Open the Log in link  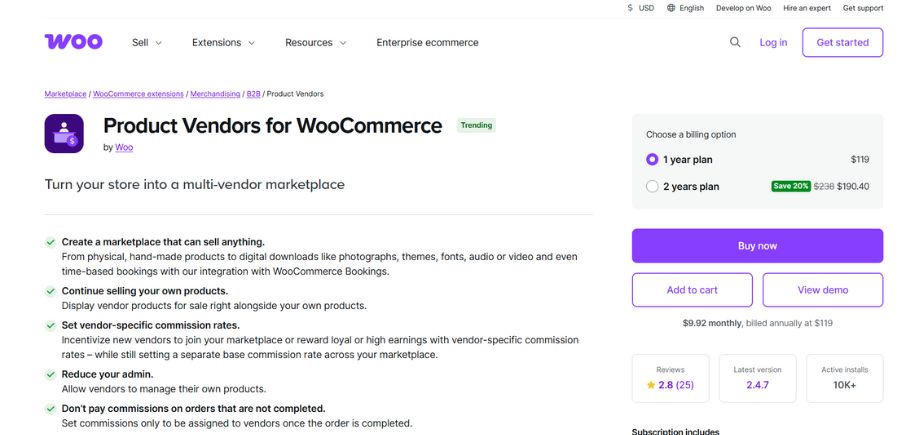773,43
